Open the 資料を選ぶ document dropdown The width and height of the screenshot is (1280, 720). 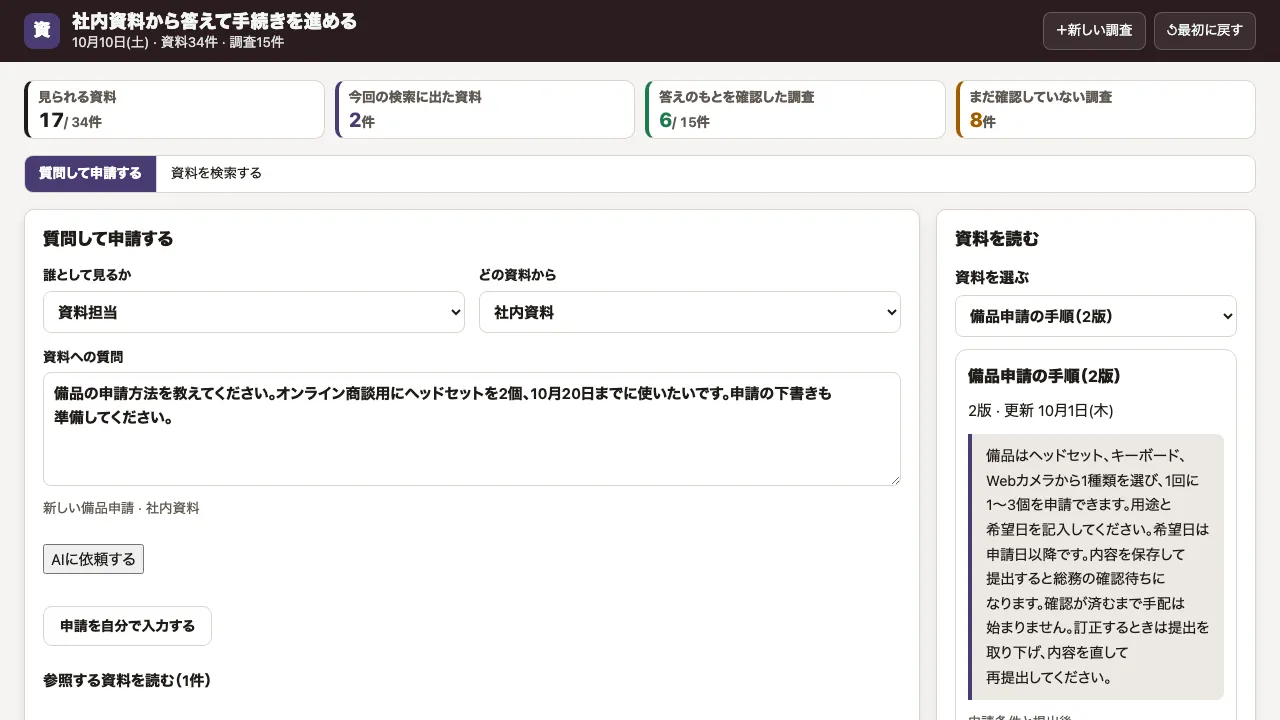coord(1096,316)
